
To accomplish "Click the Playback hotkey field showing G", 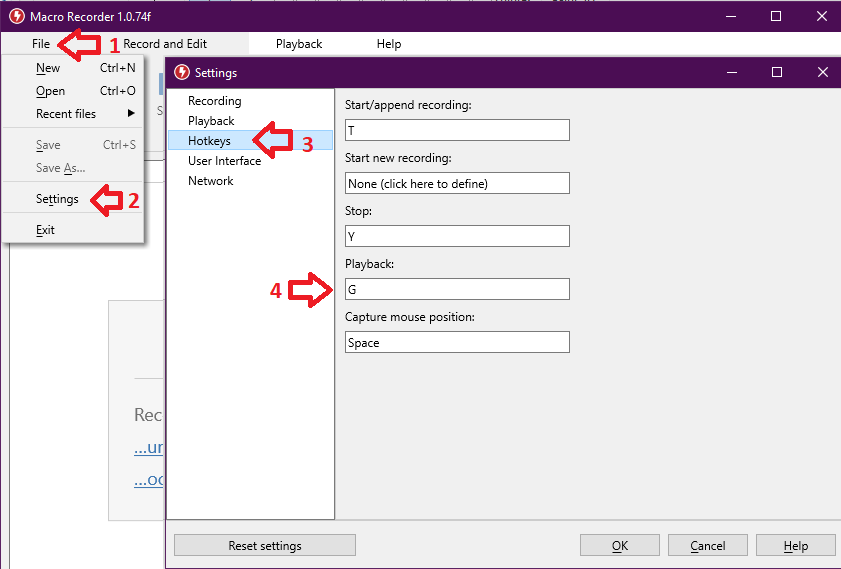I will click(x=456, y=289).
